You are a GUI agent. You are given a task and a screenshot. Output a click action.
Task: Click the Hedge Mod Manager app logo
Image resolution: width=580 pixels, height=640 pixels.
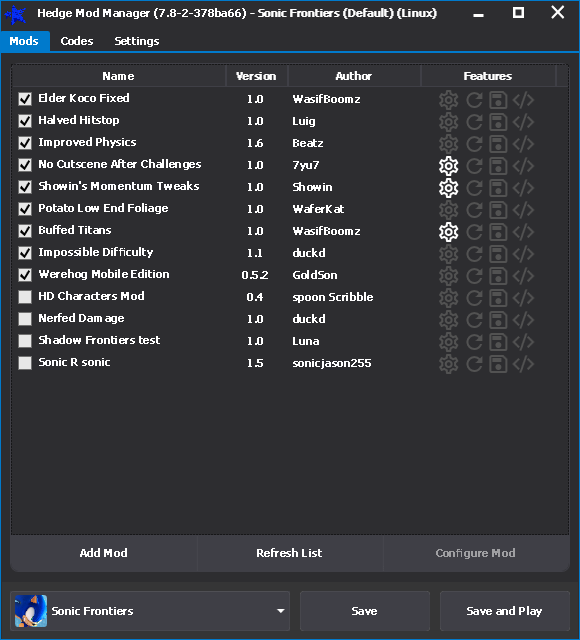point(16,14)
